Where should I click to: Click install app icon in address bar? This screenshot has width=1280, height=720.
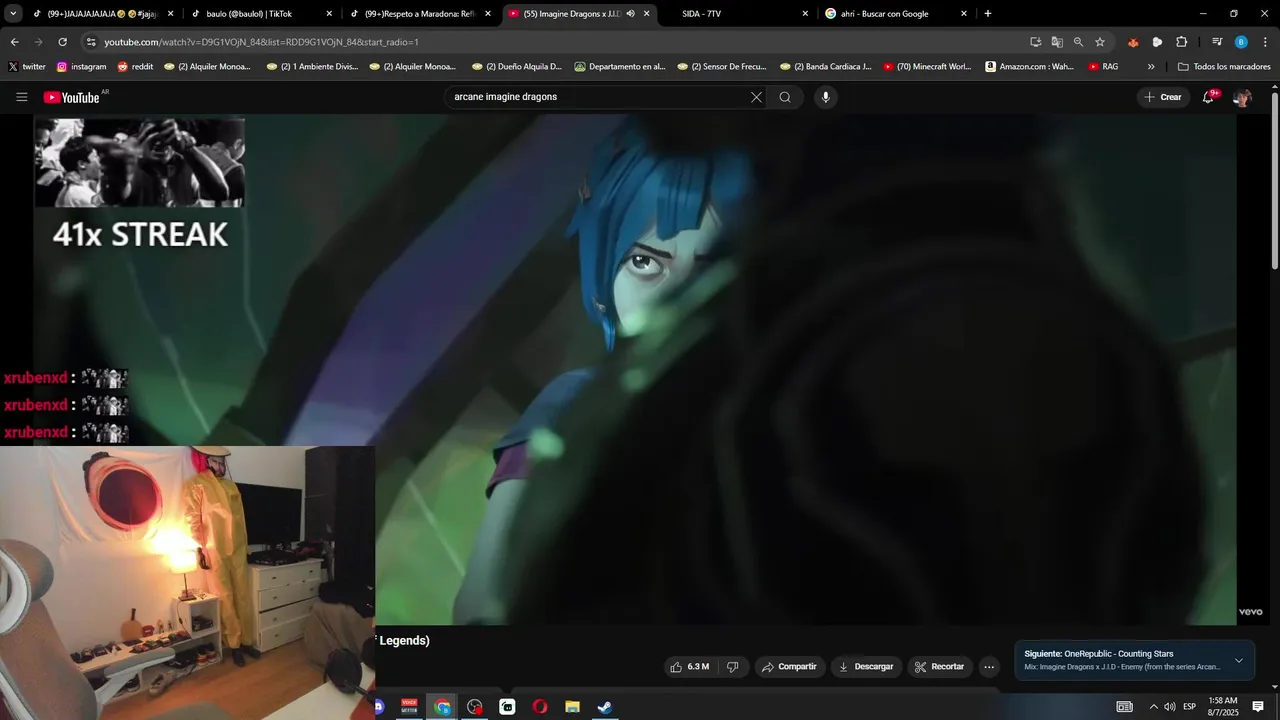(x=1035, y=42)
